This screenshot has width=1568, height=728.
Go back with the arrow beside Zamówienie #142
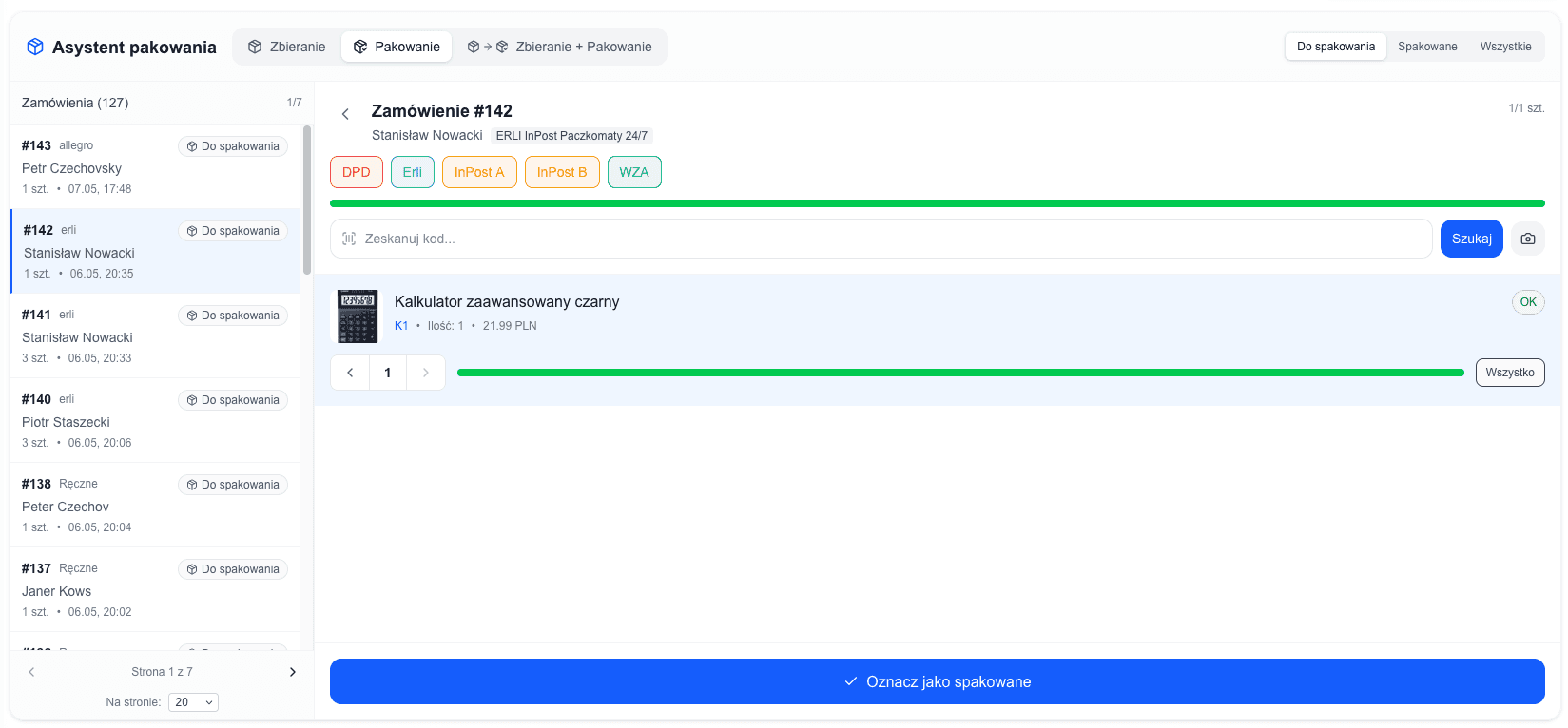(345, 114)
